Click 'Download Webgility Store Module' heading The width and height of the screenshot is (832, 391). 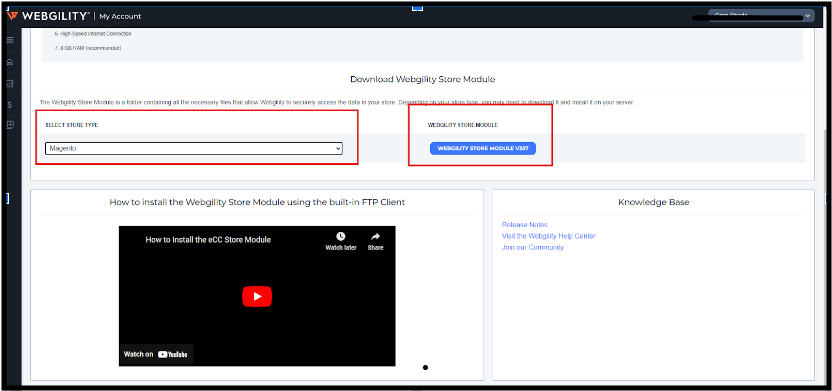(x=422, y=79)
